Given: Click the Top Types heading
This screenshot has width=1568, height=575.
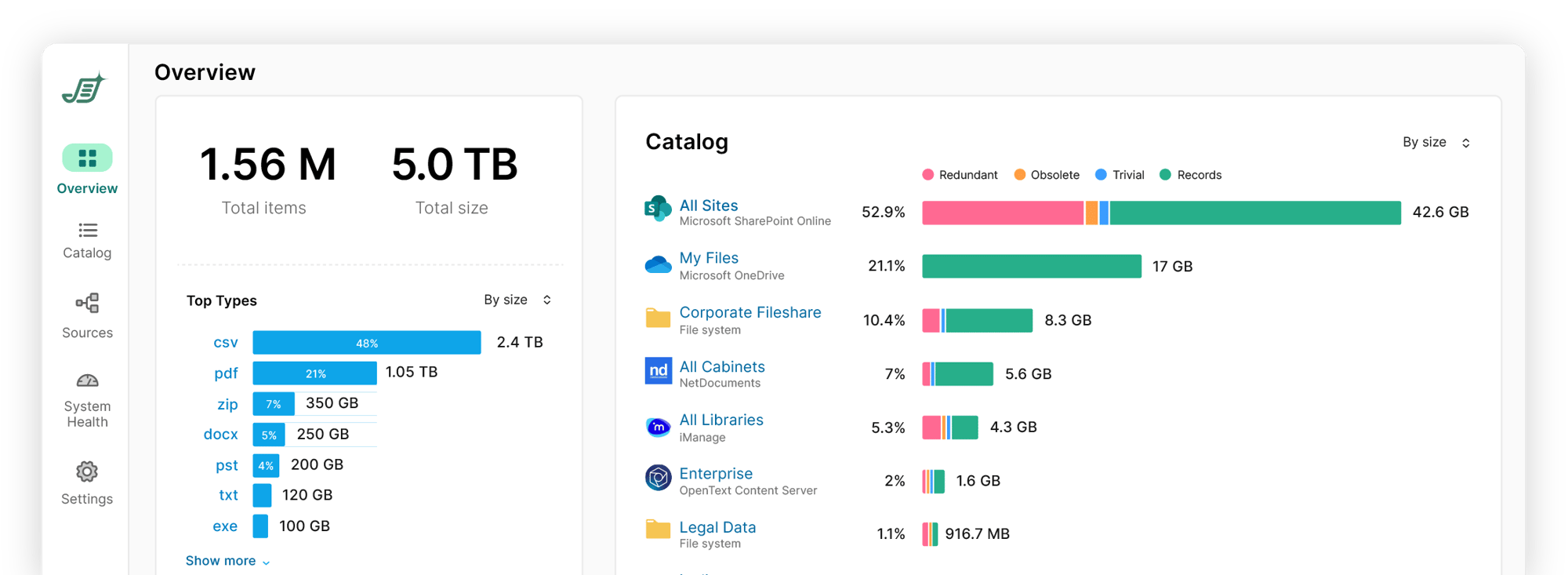Looking at the screenshot, I should click(x=222, y=300).
